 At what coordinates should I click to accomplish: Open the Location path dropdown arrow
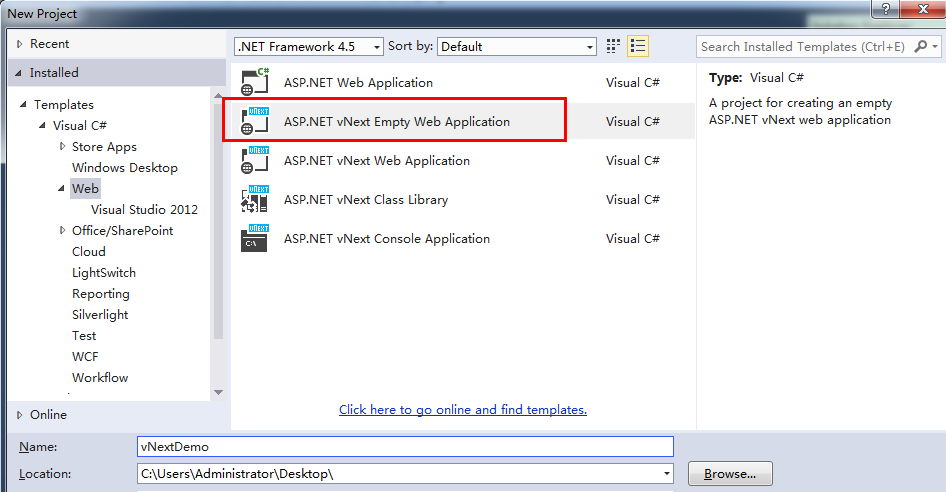pos(667,473)
